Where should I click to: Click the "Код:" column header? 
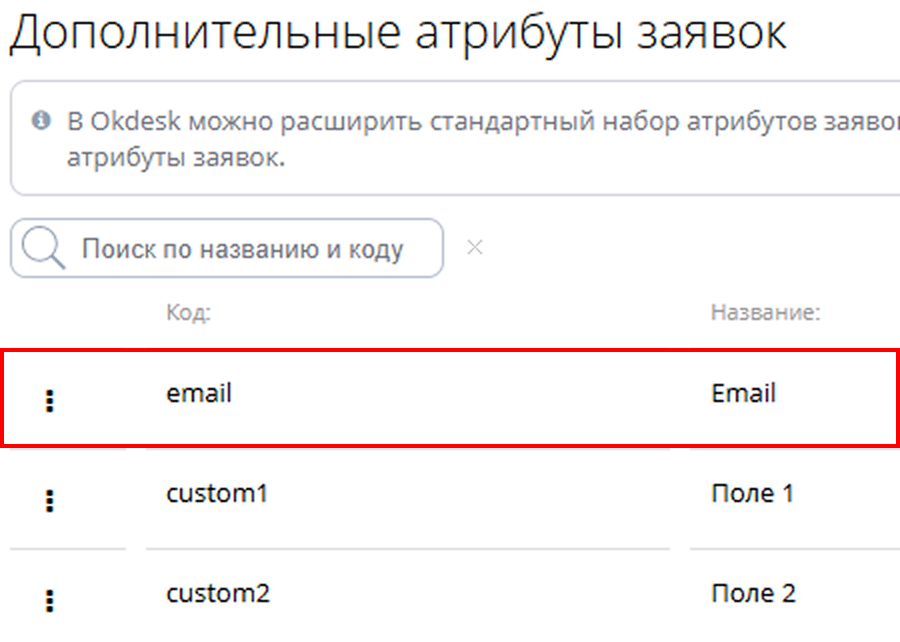[188, 313]
